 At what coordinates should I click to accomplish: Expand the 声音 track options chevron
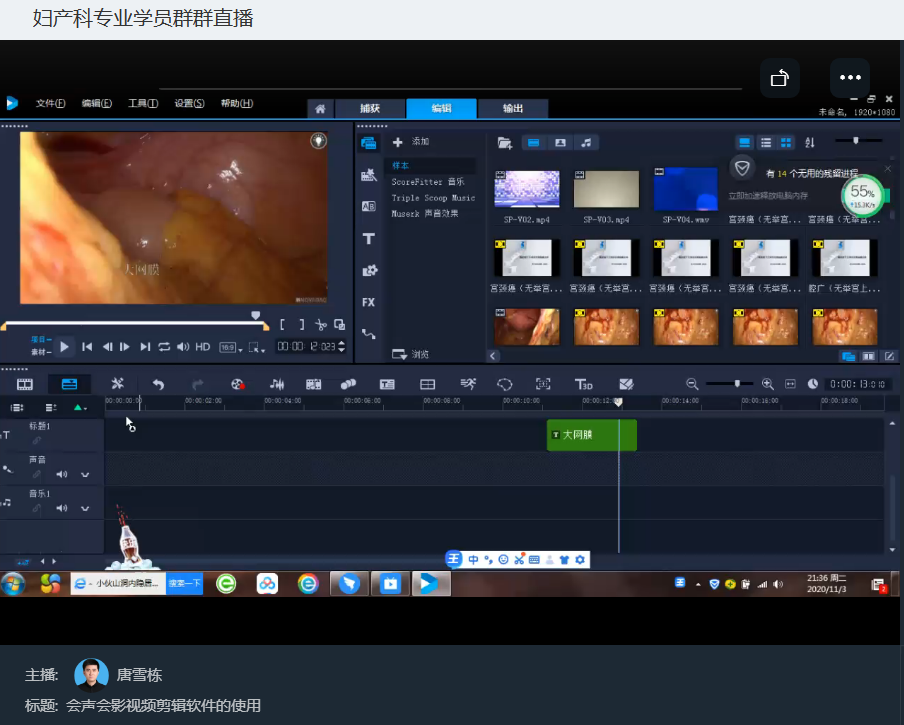pyautogui.click(x=85, y=475)
